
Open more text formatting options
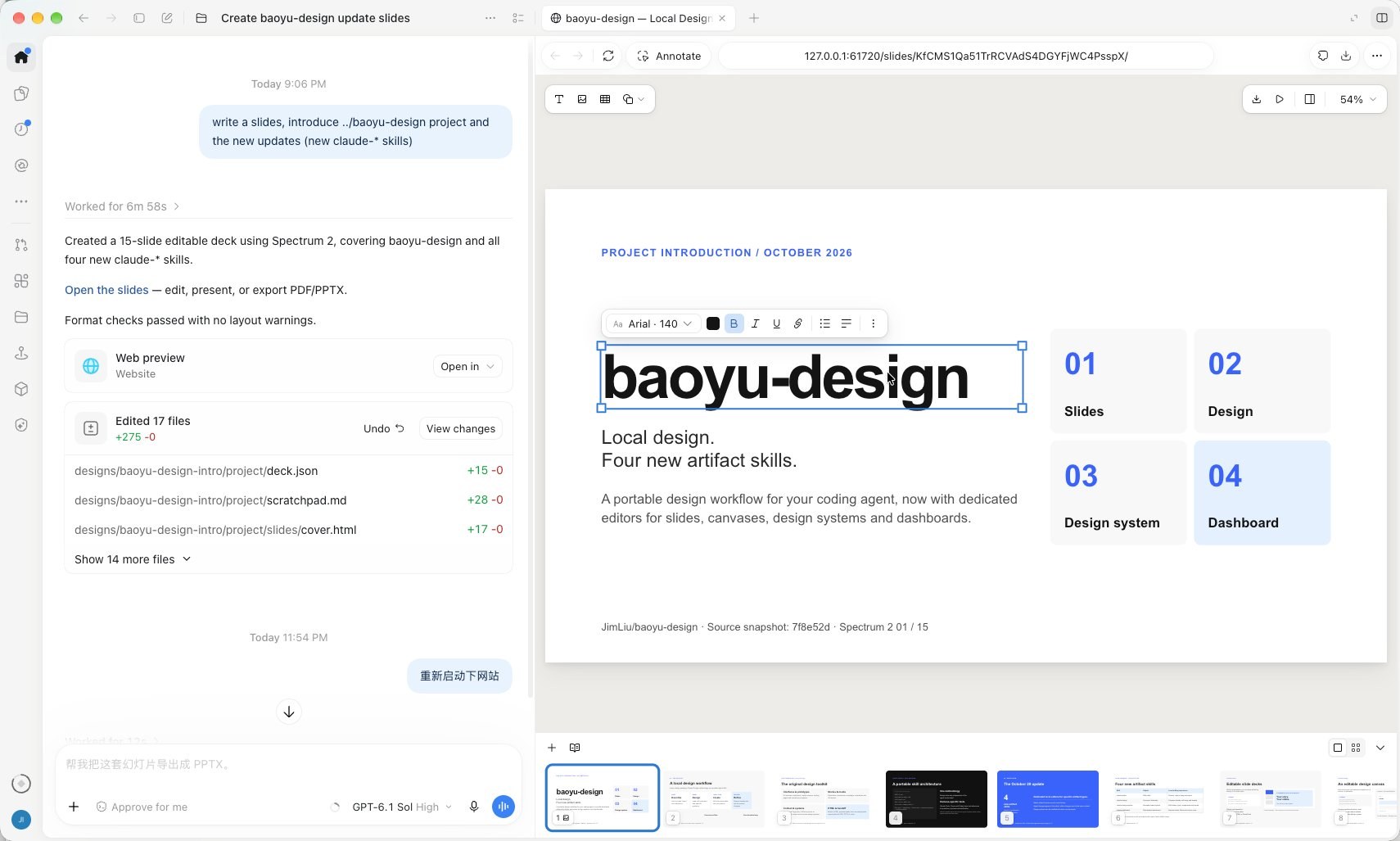coord(874,323)
